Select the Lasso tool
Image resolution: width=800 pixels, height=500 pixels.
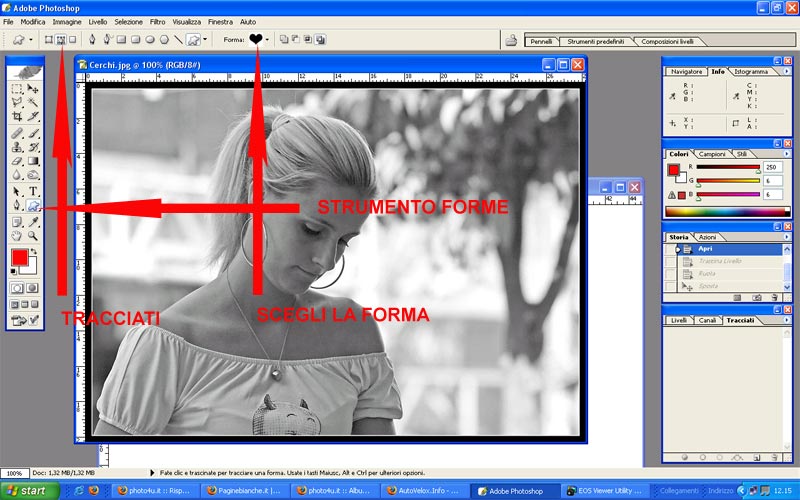pos(17,102)
